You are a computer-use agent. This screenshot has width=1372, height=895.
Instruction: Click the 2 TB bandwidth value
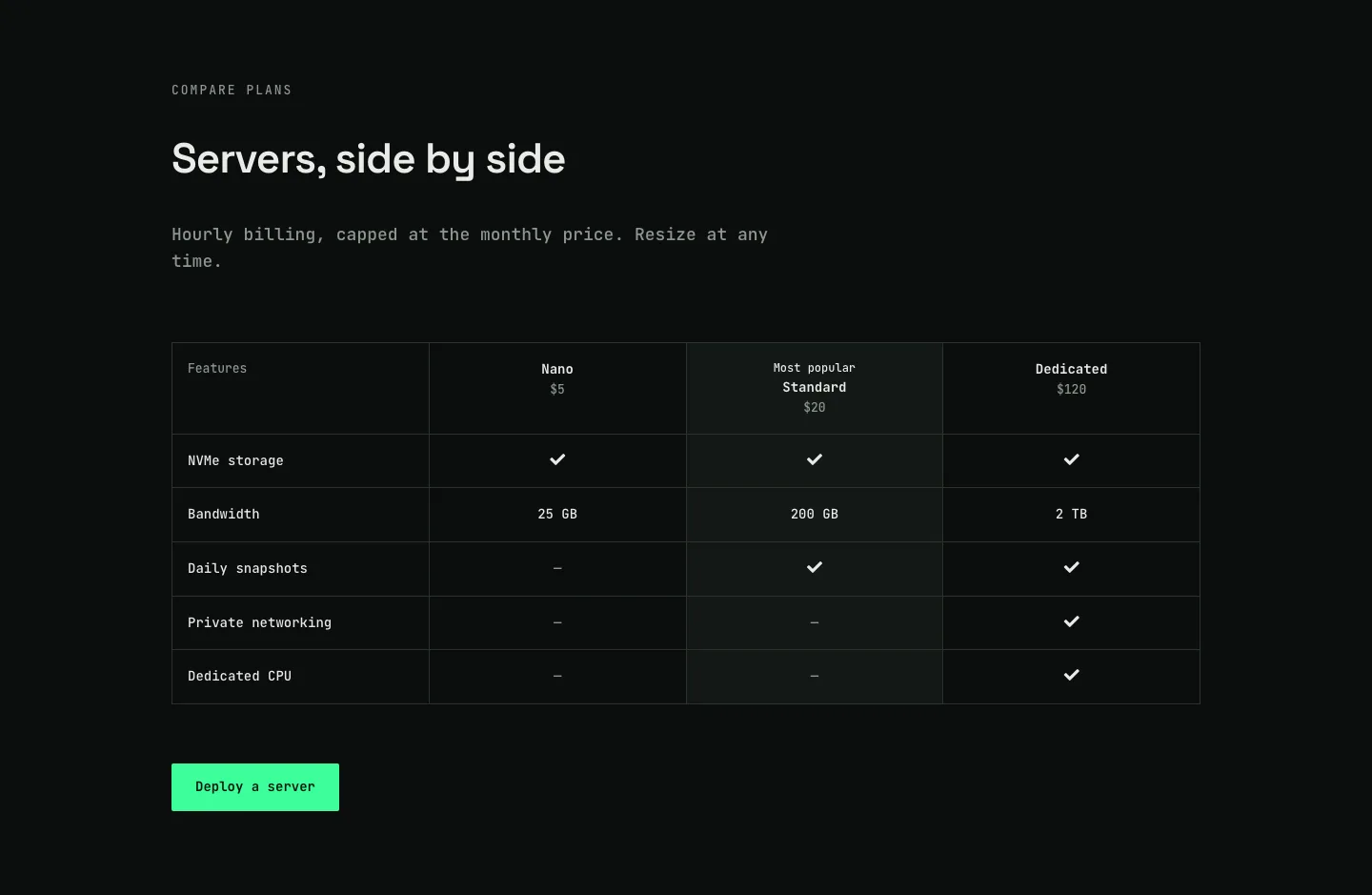coord(1072,514)
